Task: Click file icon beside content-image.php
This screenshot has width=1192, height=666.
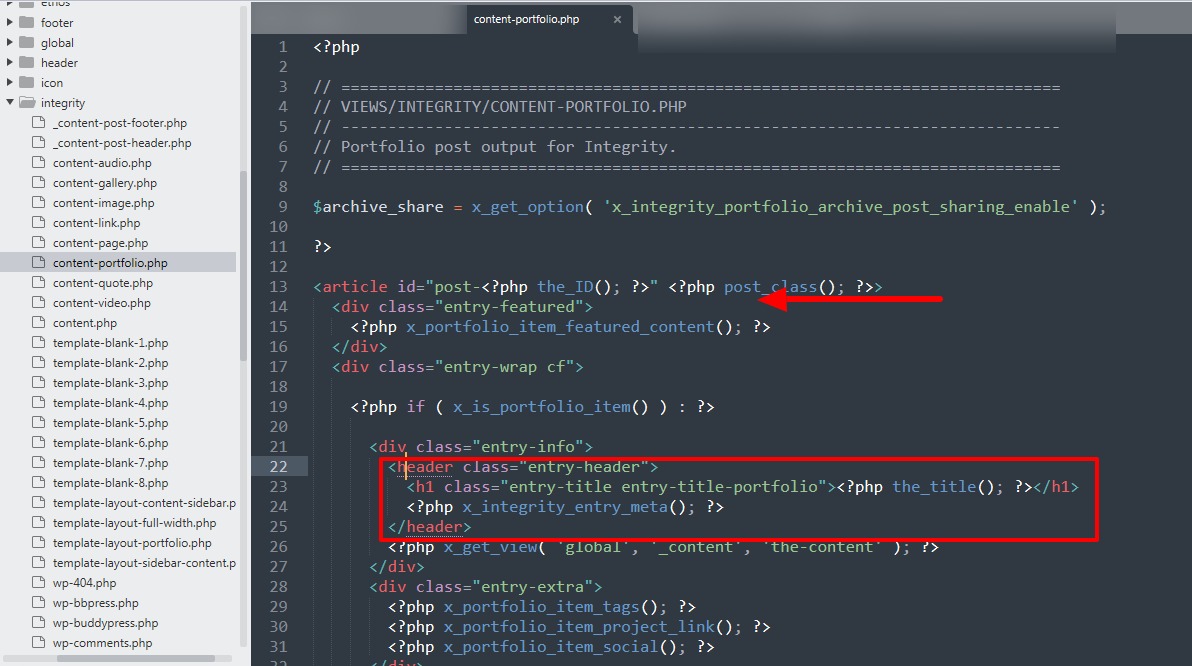Action: pos(39,201)
